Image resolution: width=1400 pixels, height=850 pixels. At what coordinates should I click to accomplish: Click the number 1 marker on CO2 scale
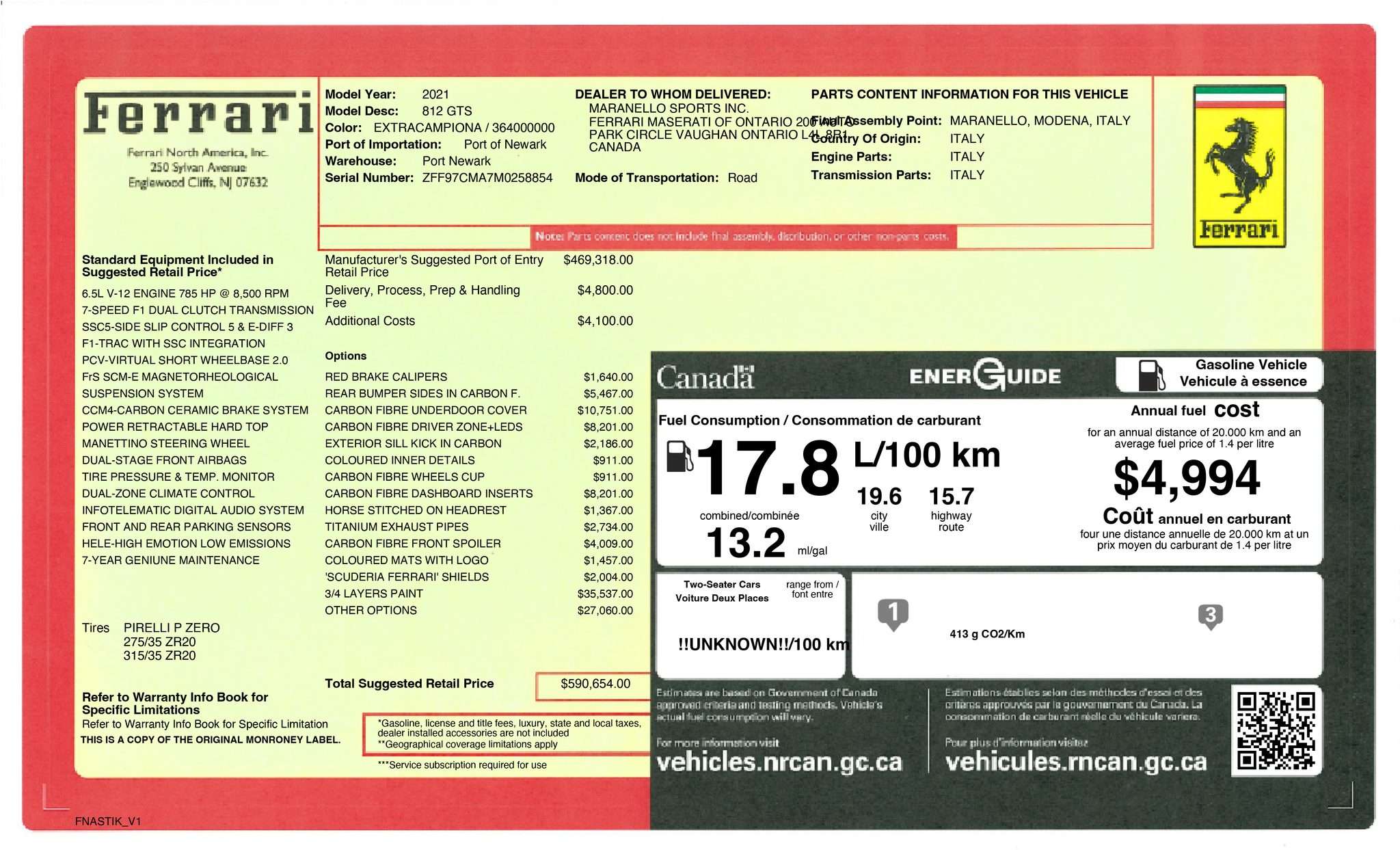(x=893, y=615)
